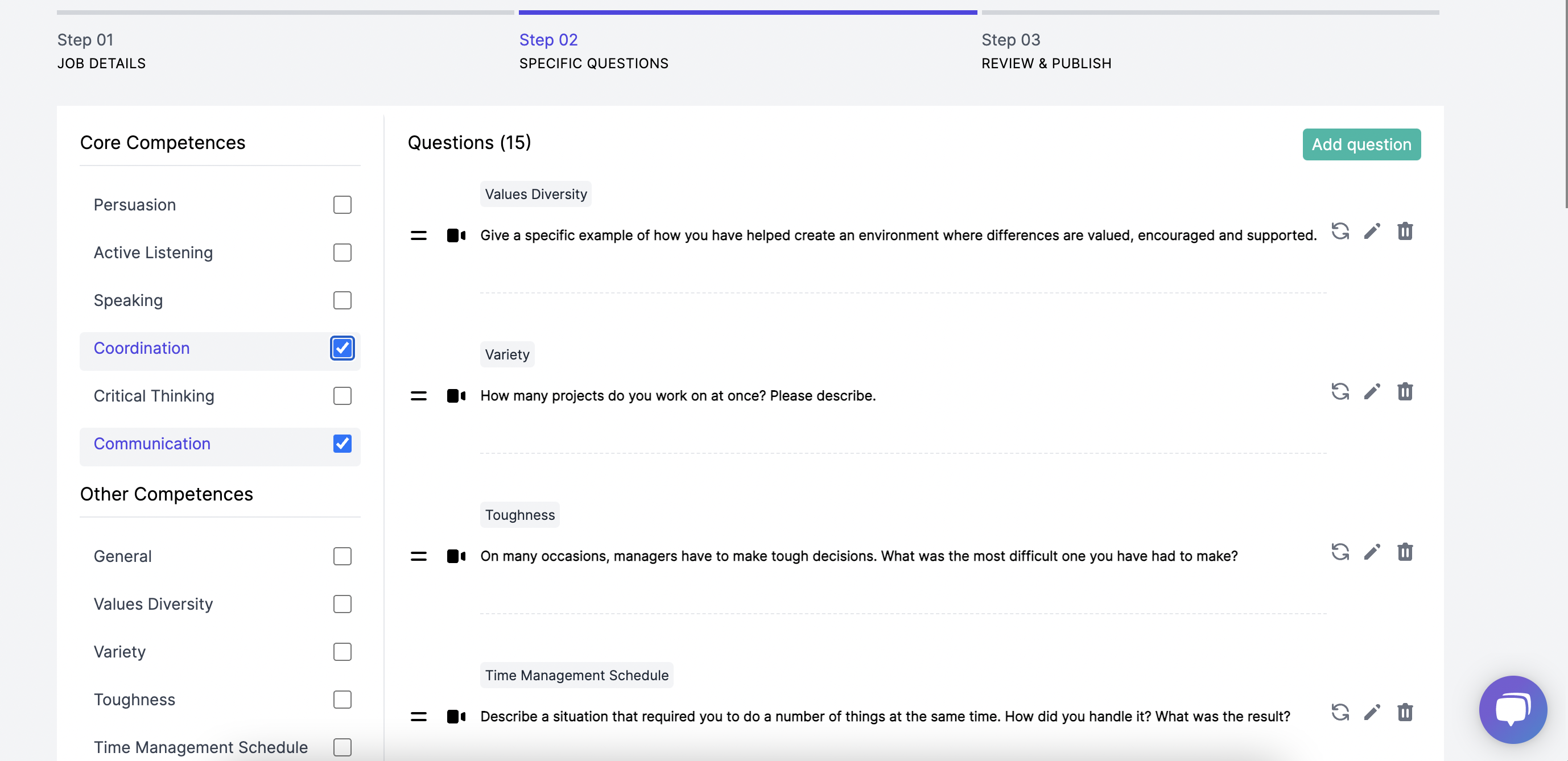Tick the Variety competence checkbox
Screen dimensions: 1568x761
point(343,652)
